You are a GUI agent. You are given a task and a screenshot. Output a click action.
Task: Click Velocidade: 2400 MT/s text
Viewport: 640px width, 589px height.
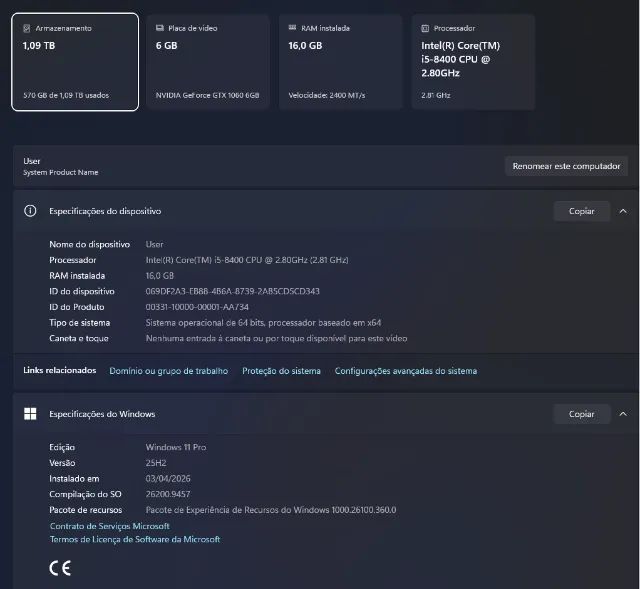tap(327, 95)
